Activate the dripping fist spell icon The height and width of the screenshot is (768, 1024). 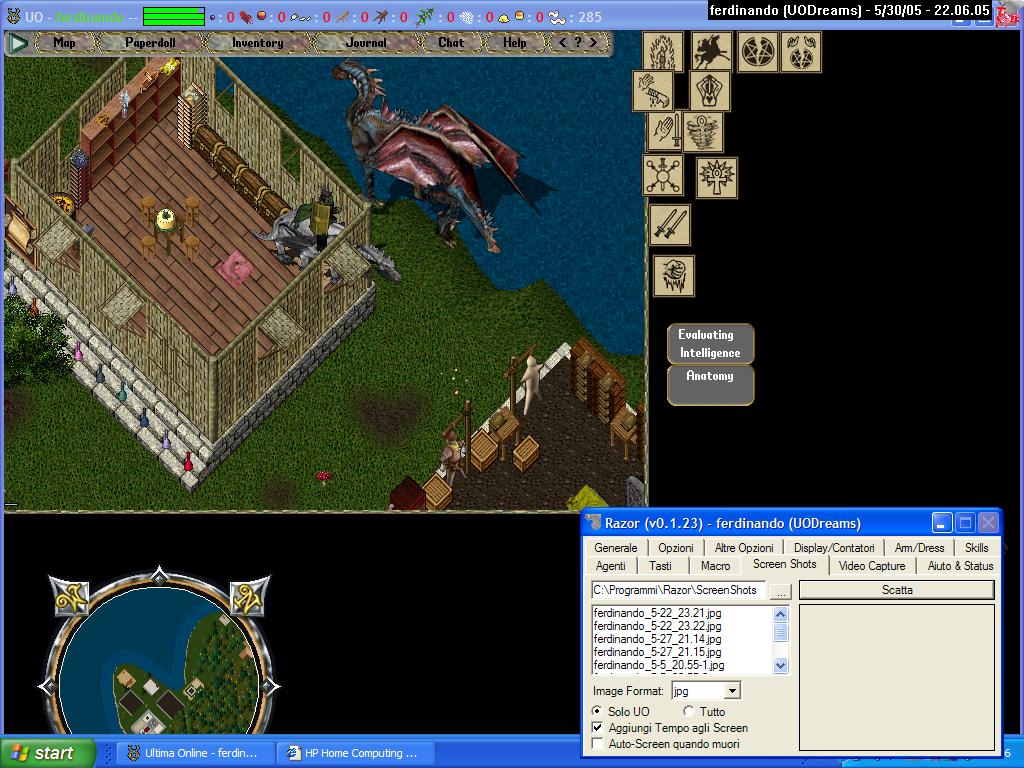pos(674,276)
